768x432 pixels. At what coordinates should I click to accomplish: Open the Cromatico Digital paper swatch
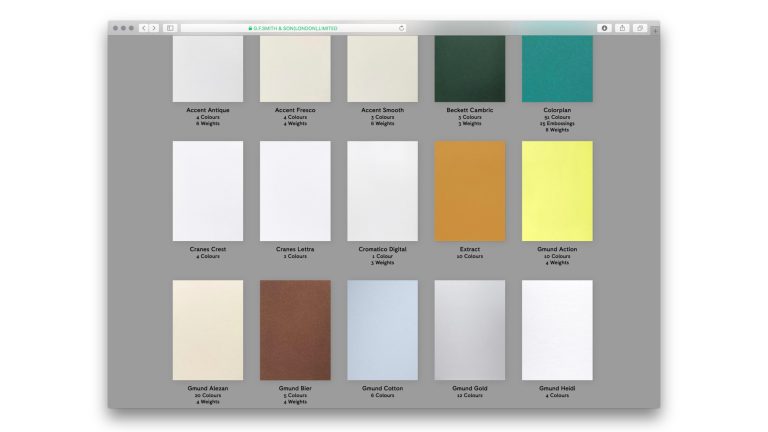[x=383, y=191]
